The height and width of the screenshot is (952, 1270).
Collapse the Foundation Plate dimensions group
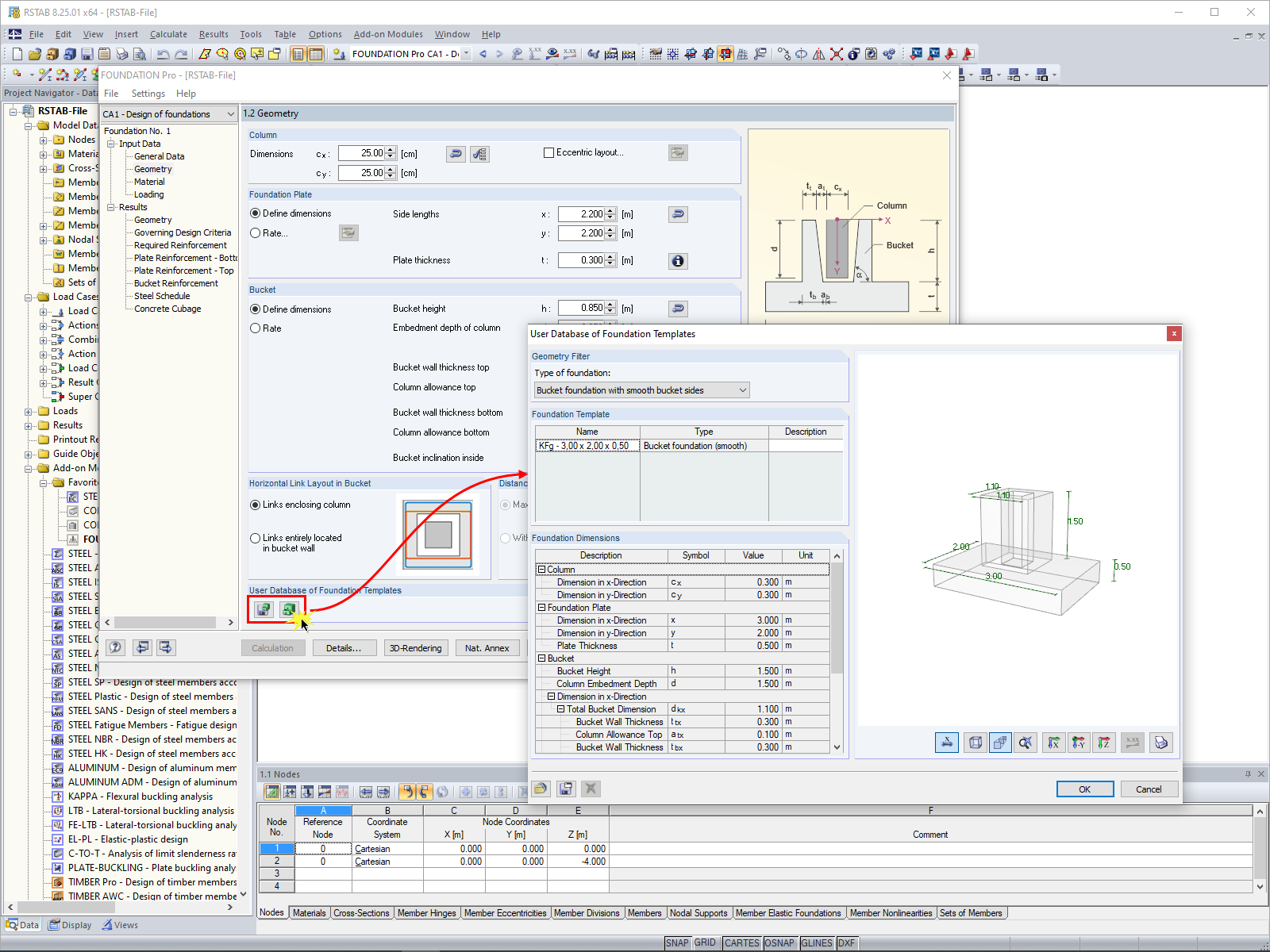(542, 607)
